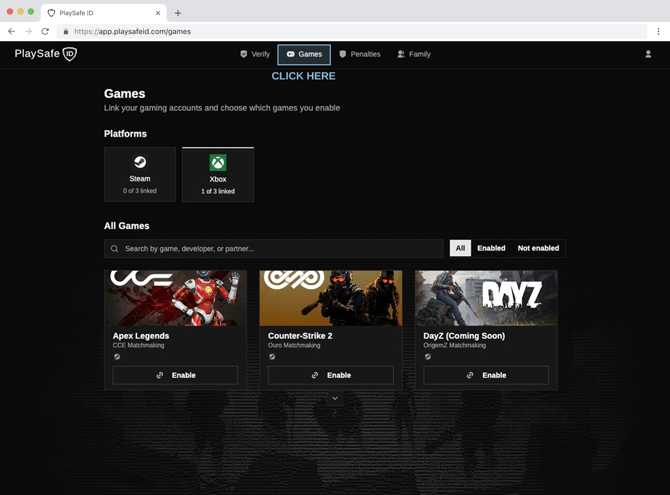
Task: Click the Verify shield icon
Action: (244, 54)
